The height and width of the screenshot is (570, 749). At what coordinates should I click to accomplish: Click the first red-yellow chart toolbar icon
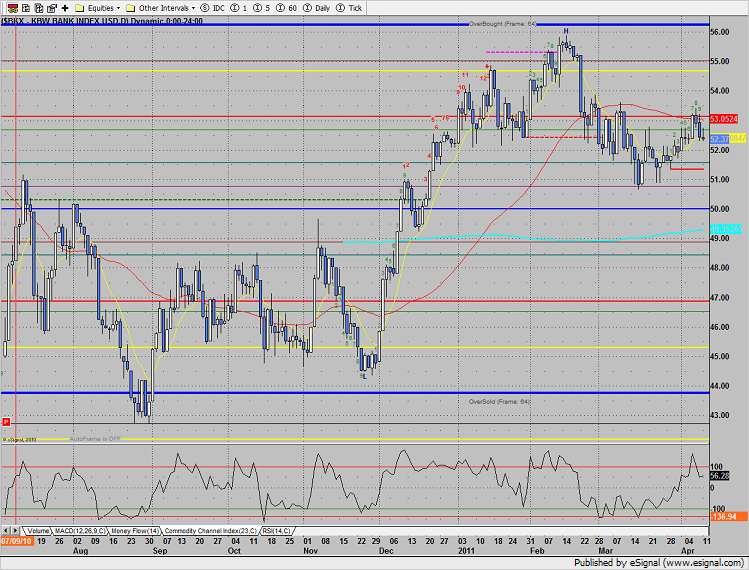click(x=13, y=8)
